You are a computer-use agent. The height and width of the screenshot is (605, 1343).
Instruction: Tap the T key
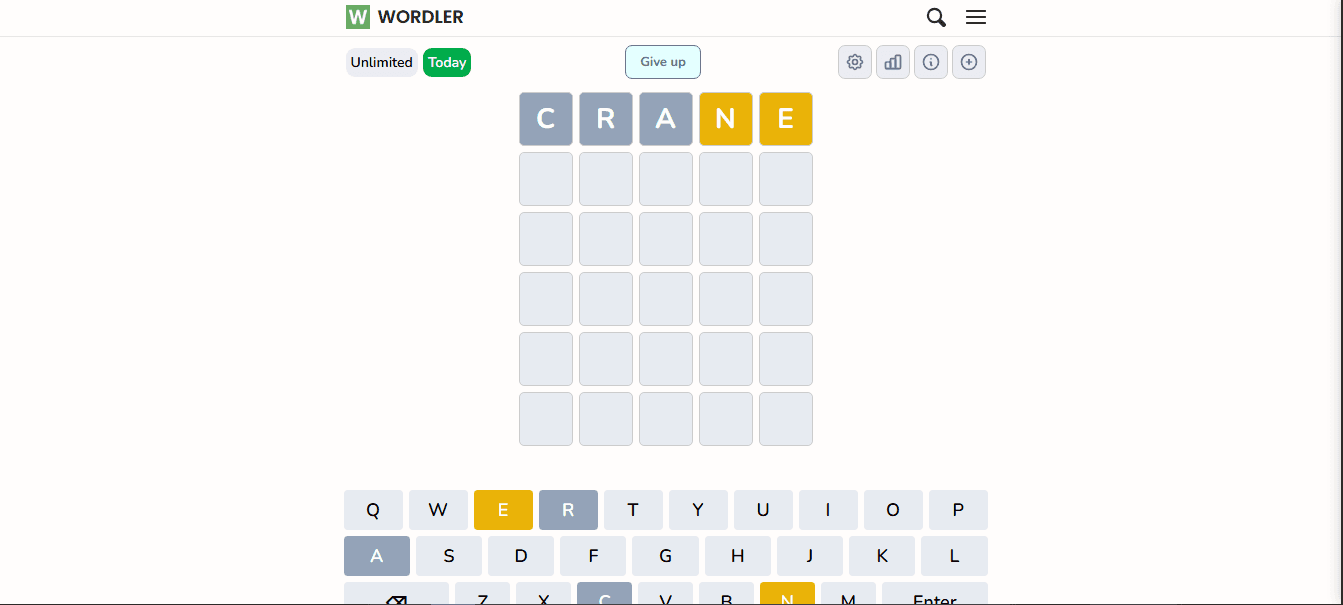pos(633,510)
